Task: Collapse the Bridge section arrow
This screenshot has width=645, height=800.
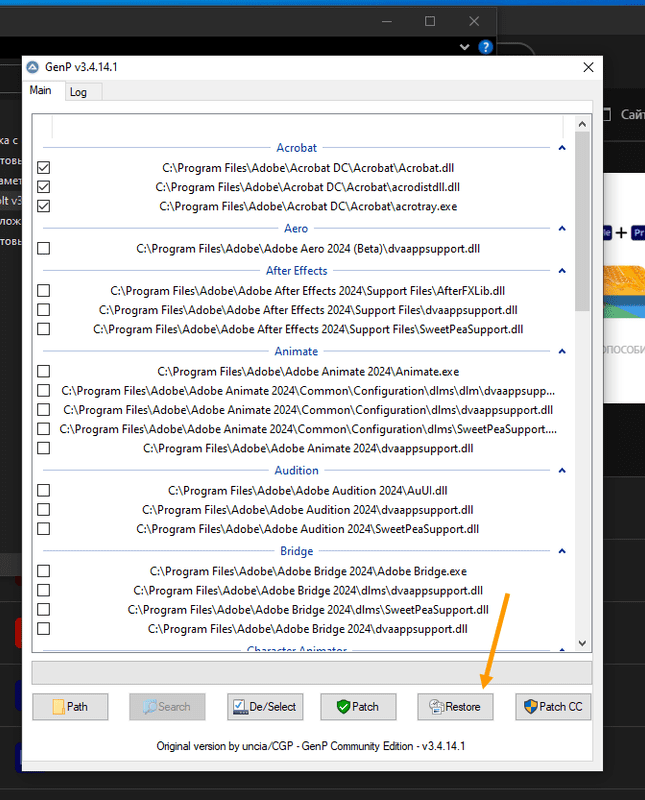Action: click(x=562, y=551)
